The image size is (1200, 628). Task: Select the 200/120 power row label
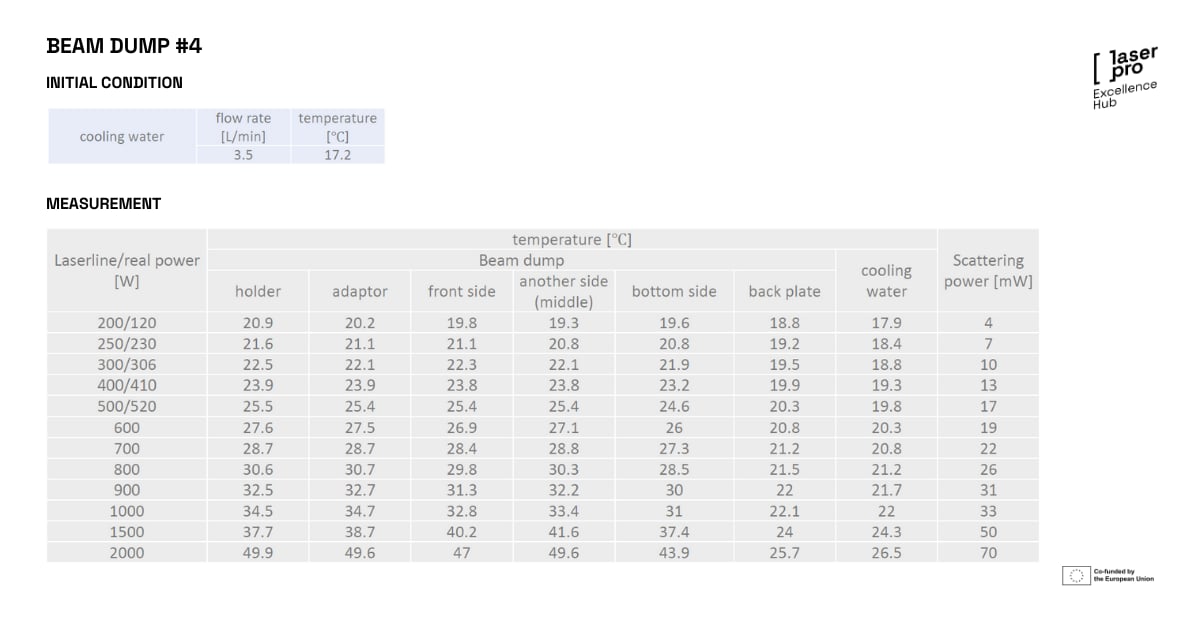127,323
